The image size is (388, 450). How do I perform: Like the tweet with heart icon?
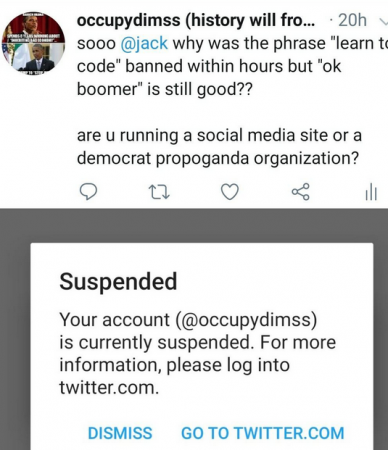tap(230, 192)
